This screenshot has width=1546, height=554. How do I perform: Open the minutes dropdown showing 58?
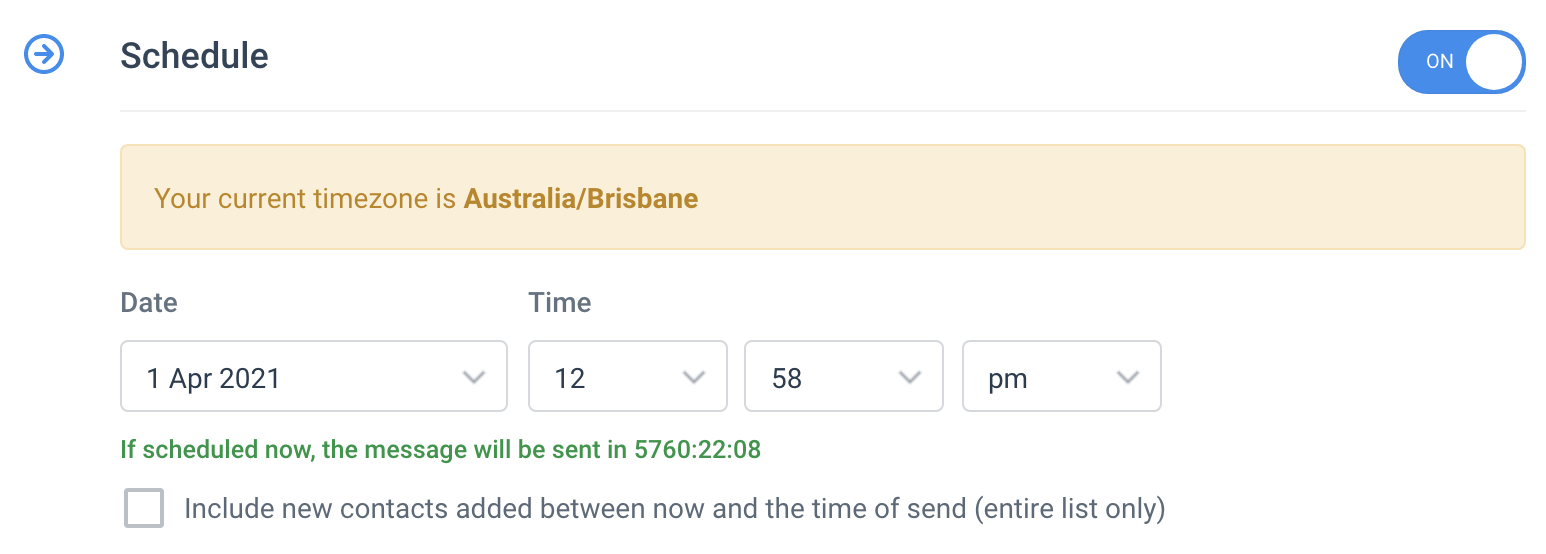point(844,376)
